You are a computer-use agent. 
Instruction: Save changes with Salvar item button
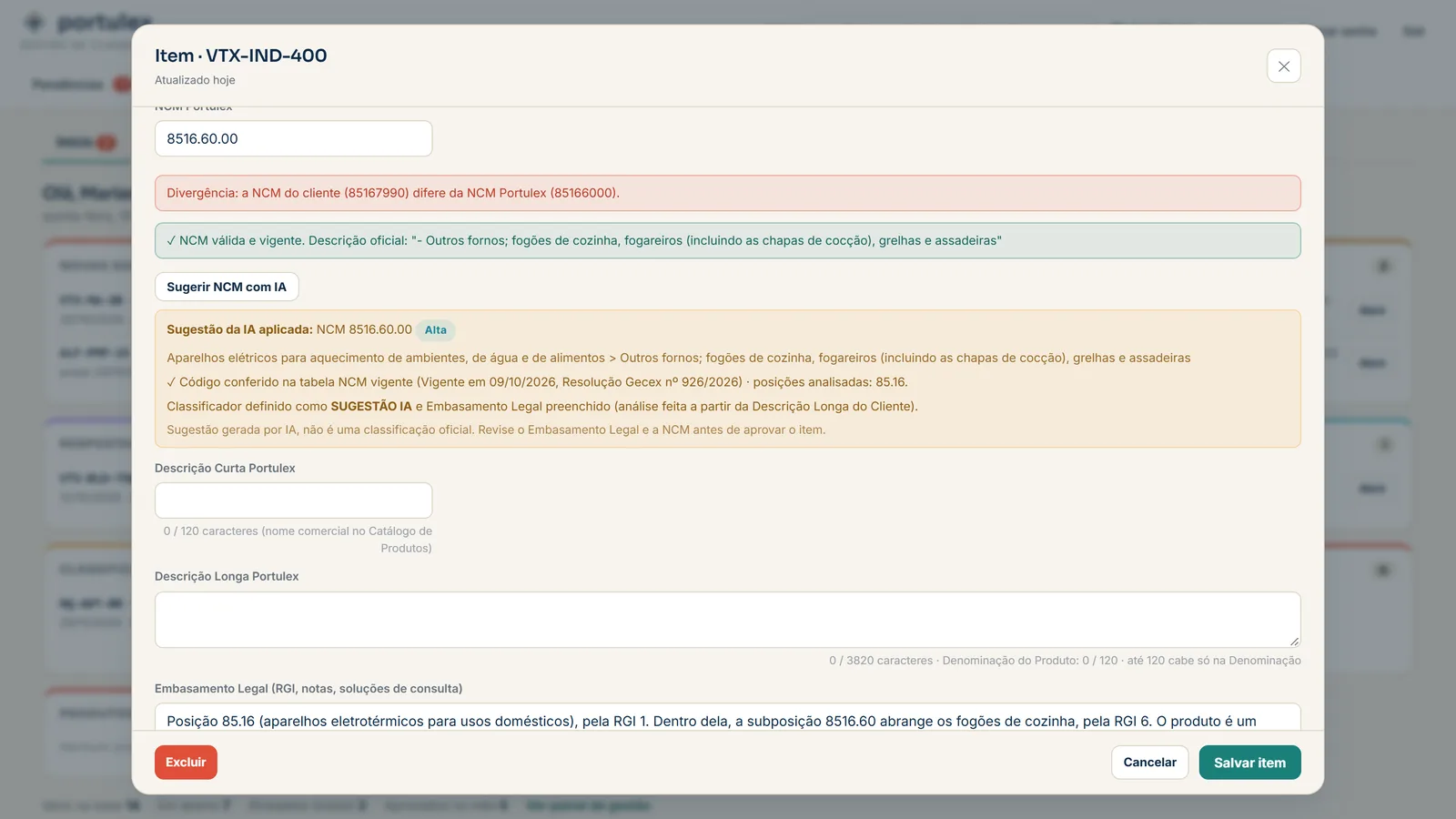pos(1249,763)
